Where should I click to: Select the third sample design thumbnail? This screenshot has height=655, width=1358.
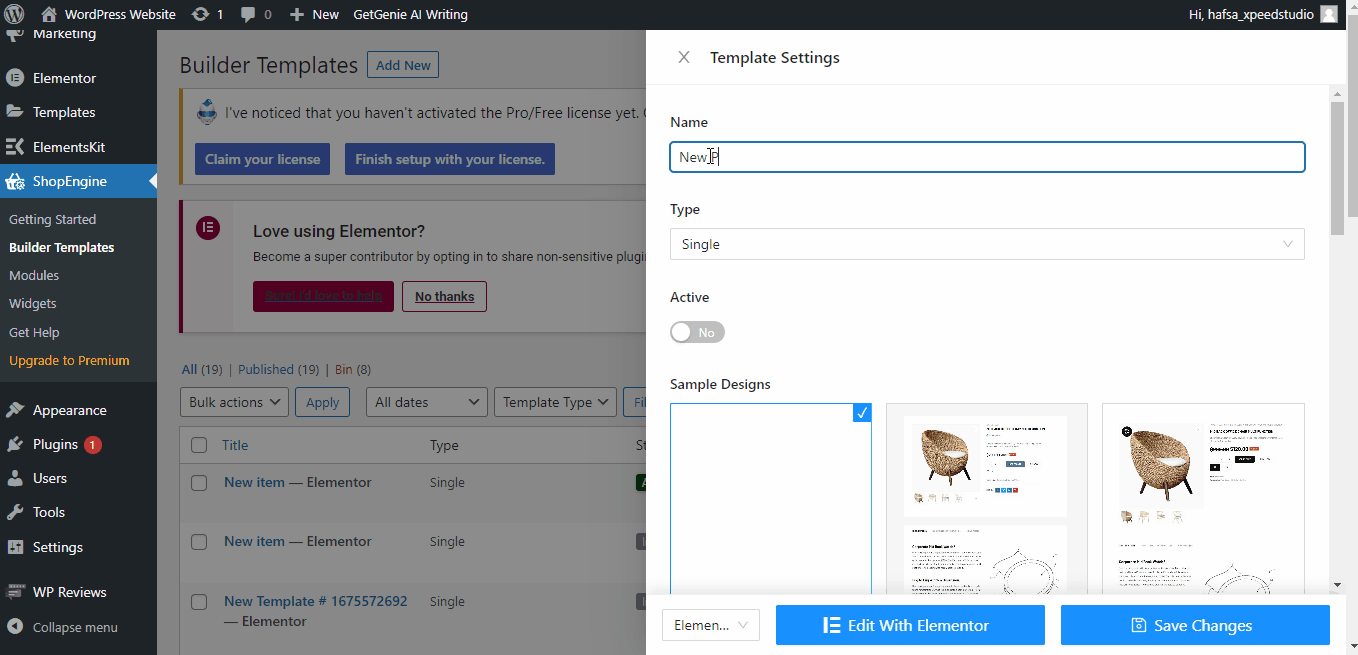click(x=1204, y=499)
